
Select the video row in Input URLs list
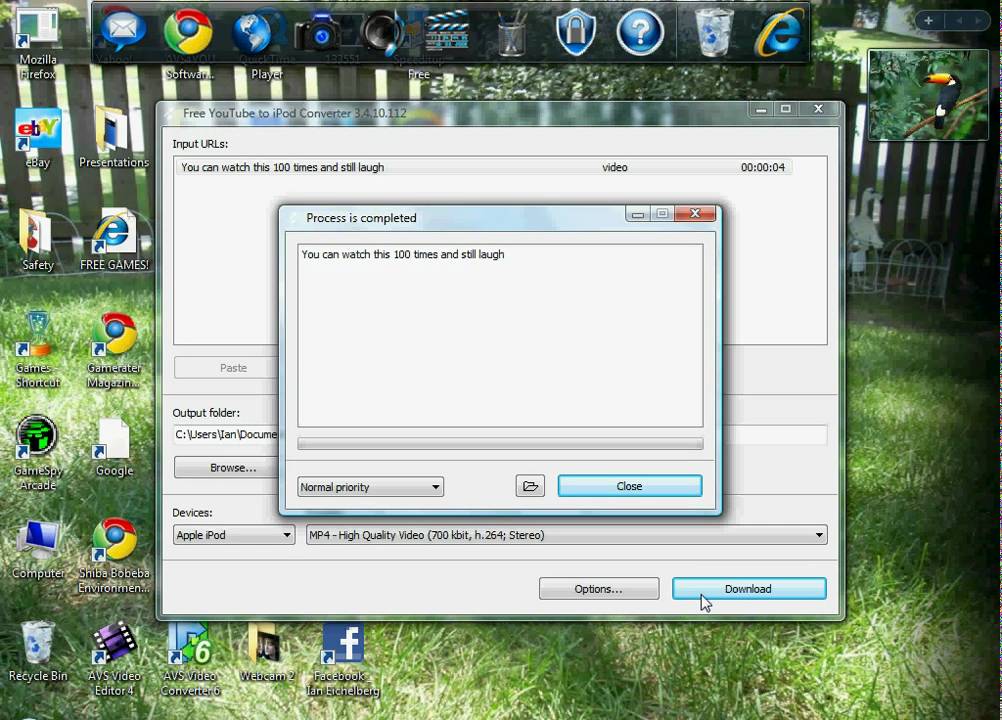[483, 167]
